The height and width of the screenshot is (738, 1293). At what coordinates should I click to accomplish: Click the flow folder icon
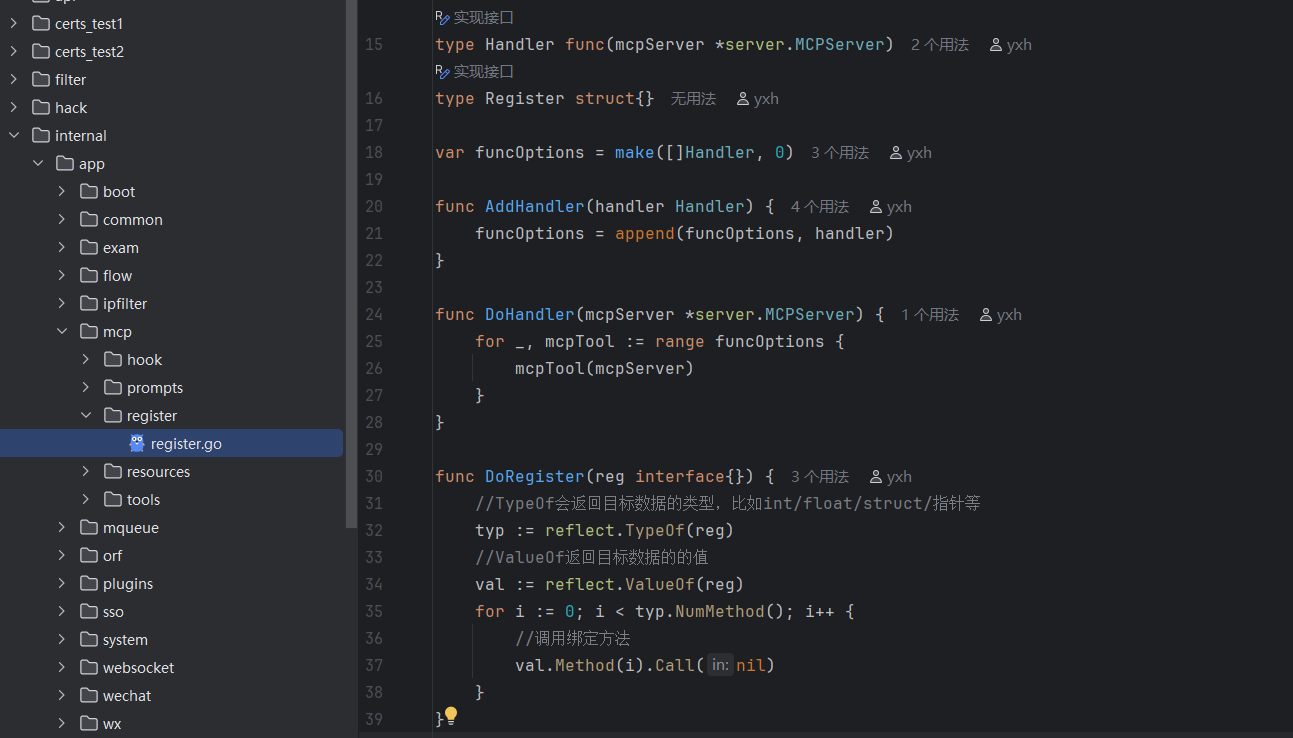coord(89,275)
